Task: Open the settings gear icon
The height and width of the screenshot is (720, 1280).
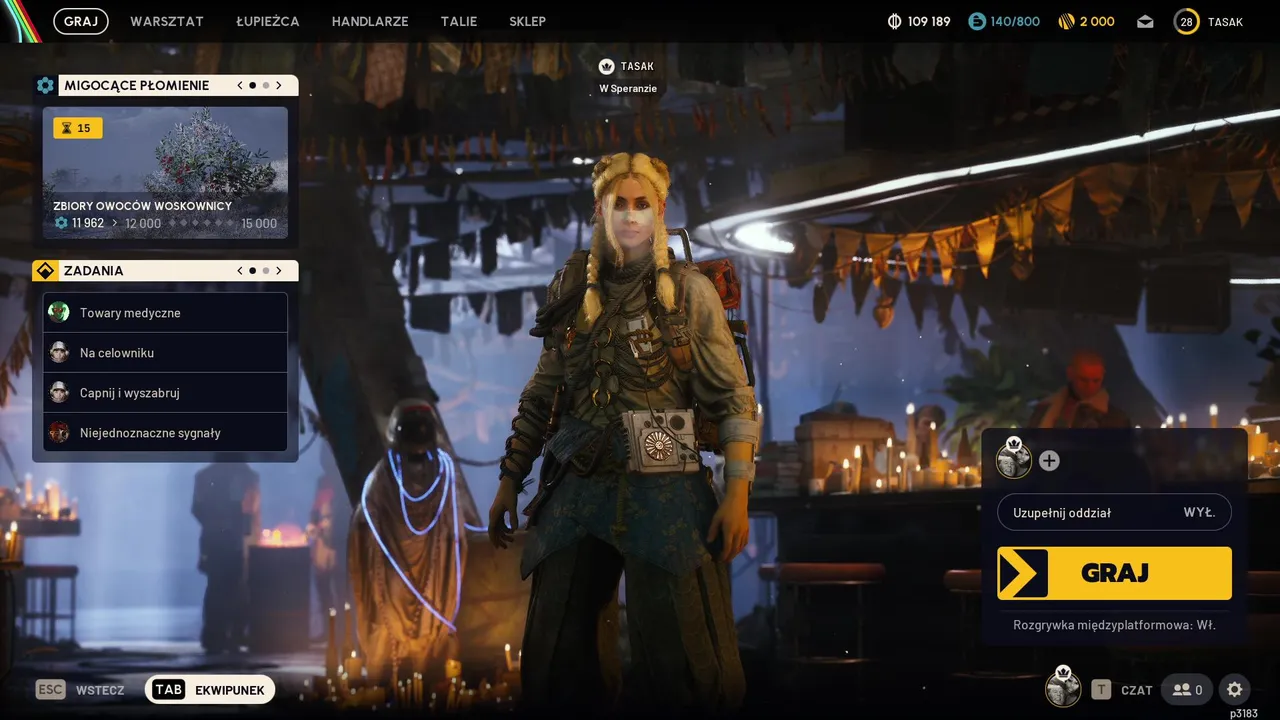Action: 1235,690
